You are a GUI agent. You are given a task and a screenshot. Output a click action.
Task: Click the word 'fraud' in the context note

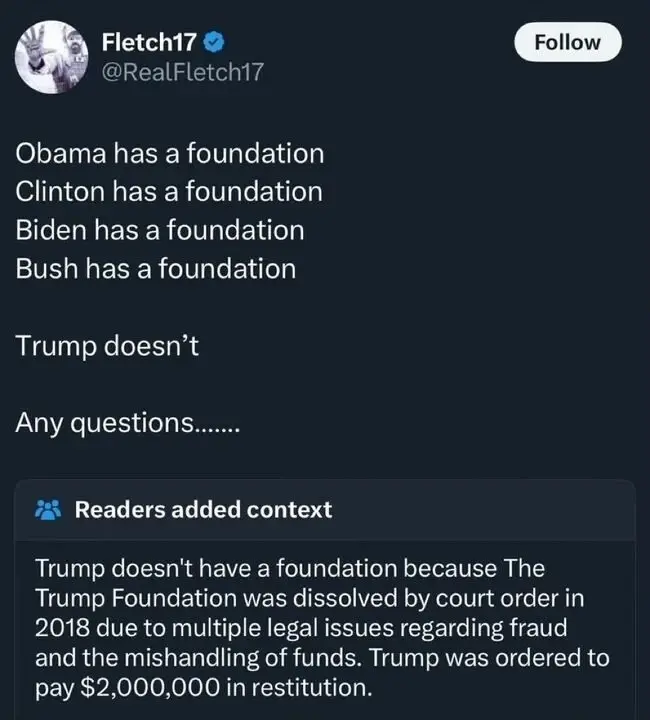pyautogui.click(x=539, y=628)
